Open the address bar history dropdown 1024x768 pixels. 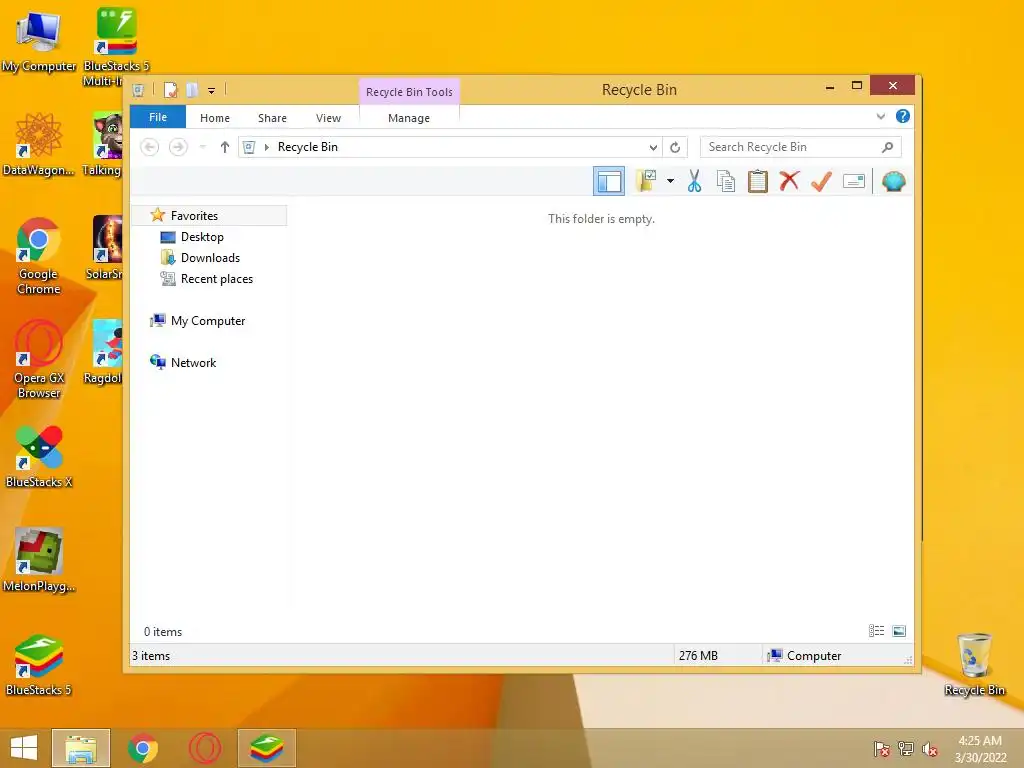[653, 147]
